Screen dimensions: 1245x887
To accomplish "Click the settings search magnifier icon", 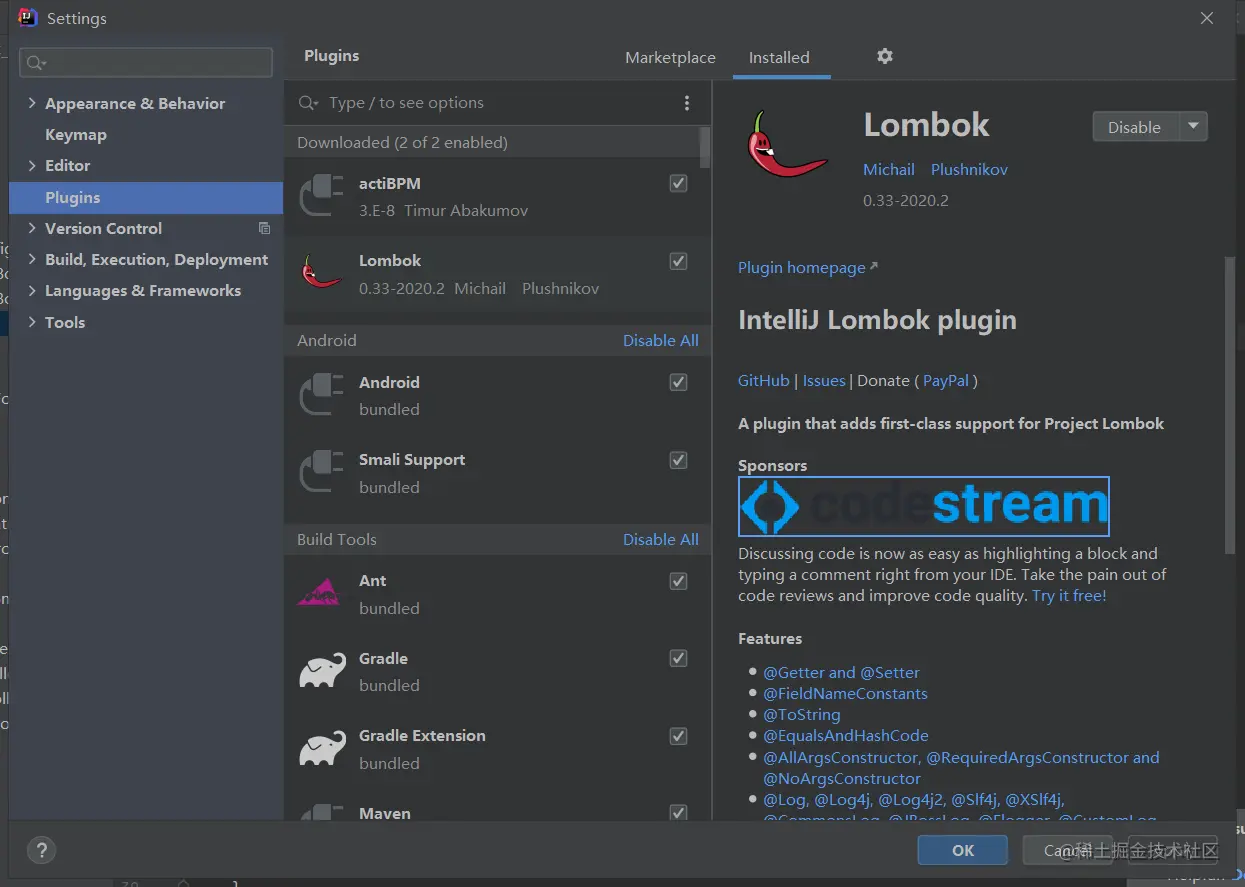I will (x=36, y=63).
